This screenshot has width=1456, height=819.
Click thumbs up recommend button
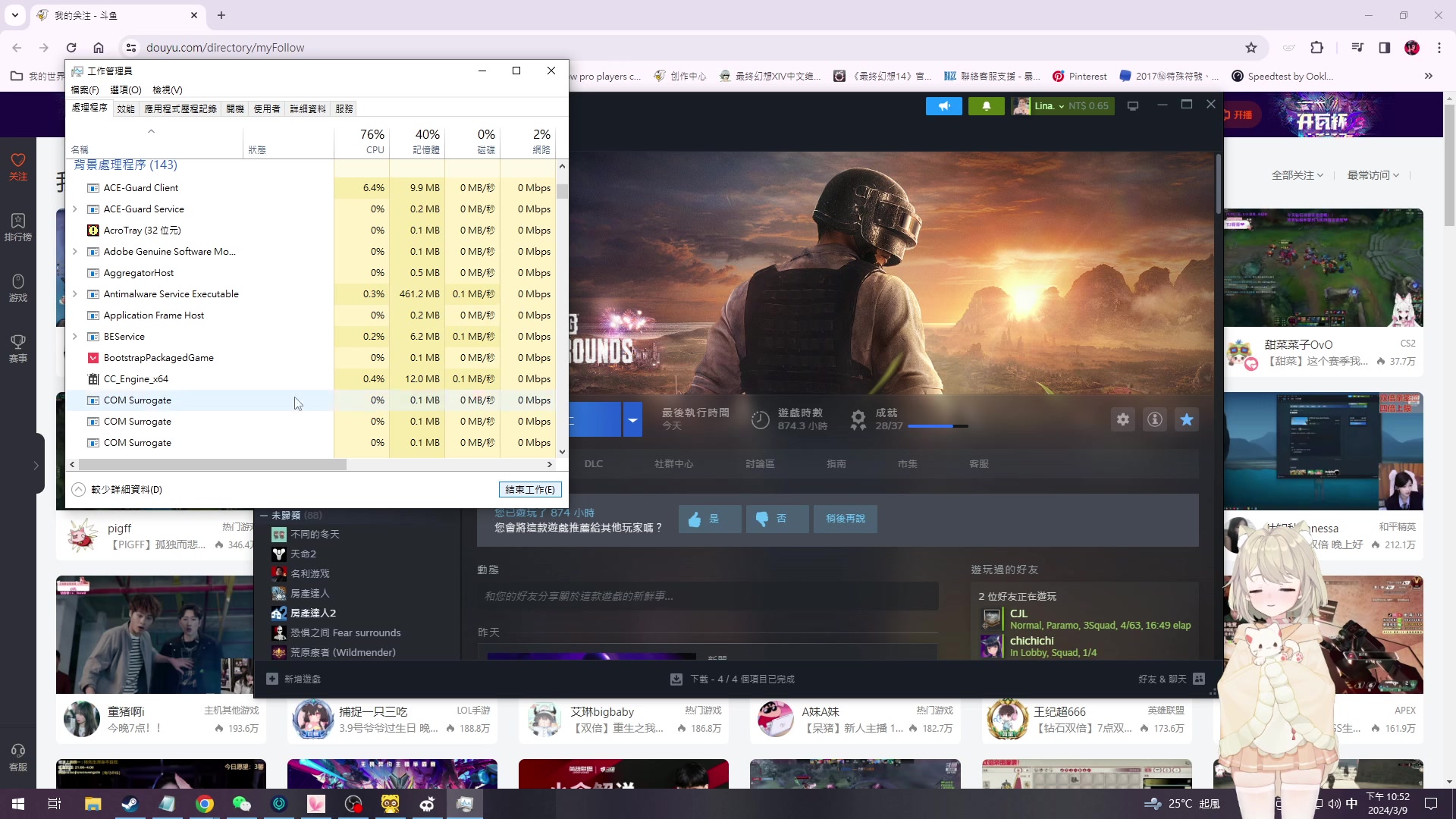coord(710,519)
